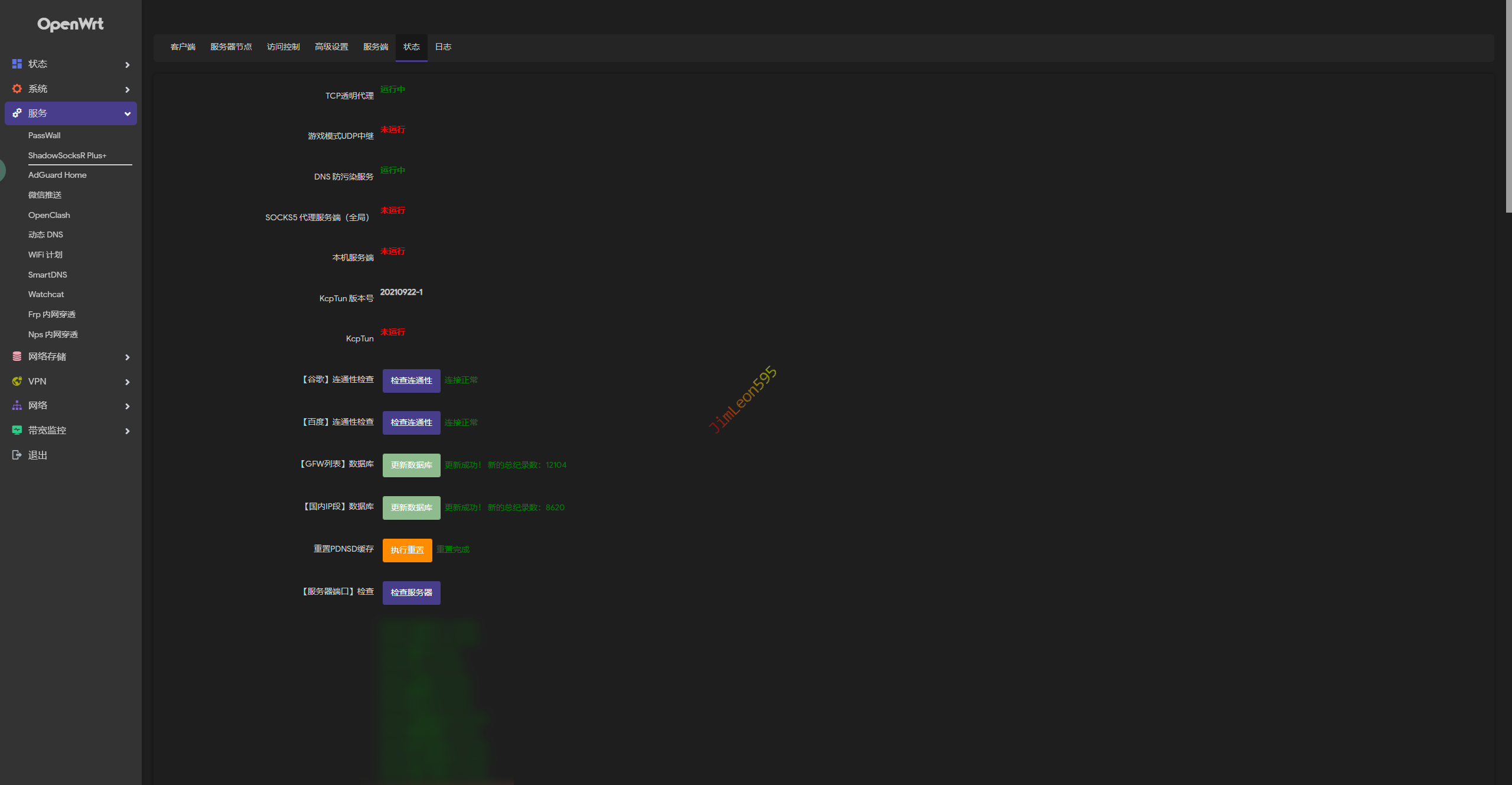Screen dimensions: 1512x785
Task: Click the Status grid icon in sidebar
Action: [x=17, y=64]
